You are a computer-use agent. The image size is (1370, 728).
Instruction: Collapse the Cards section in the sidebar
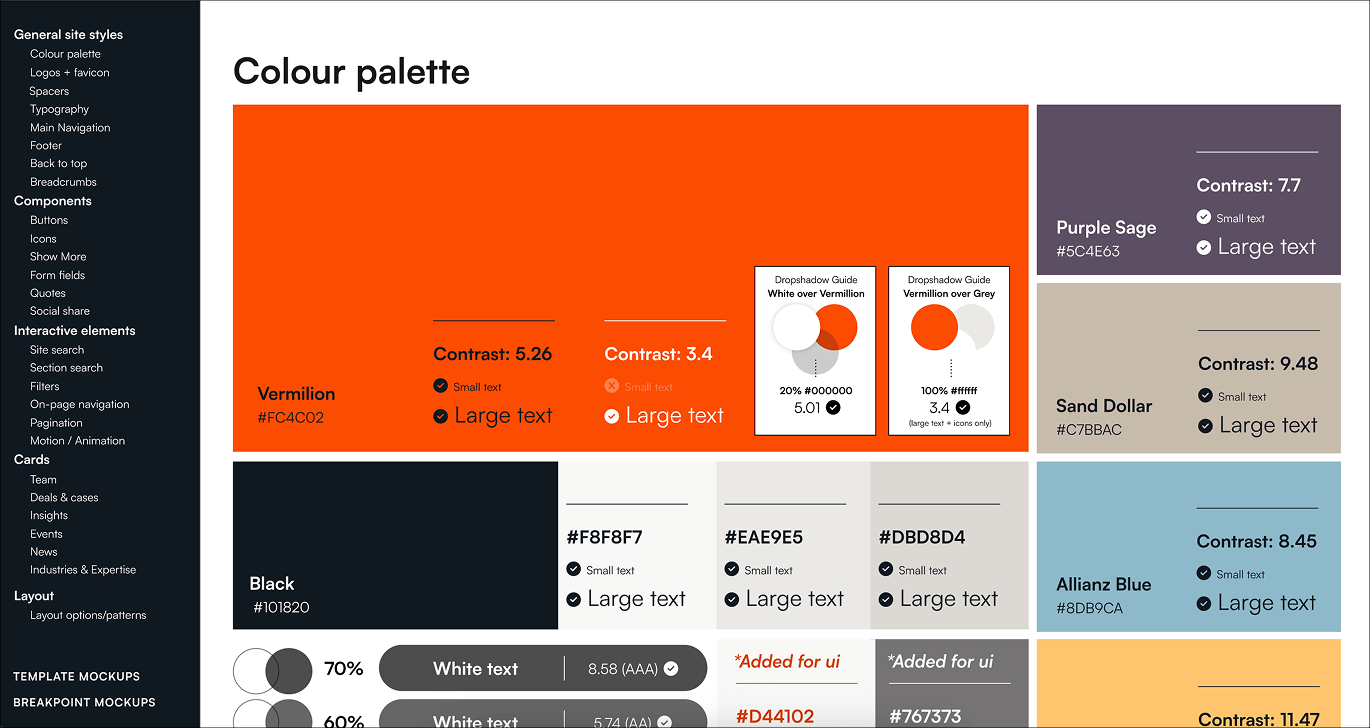31,459
